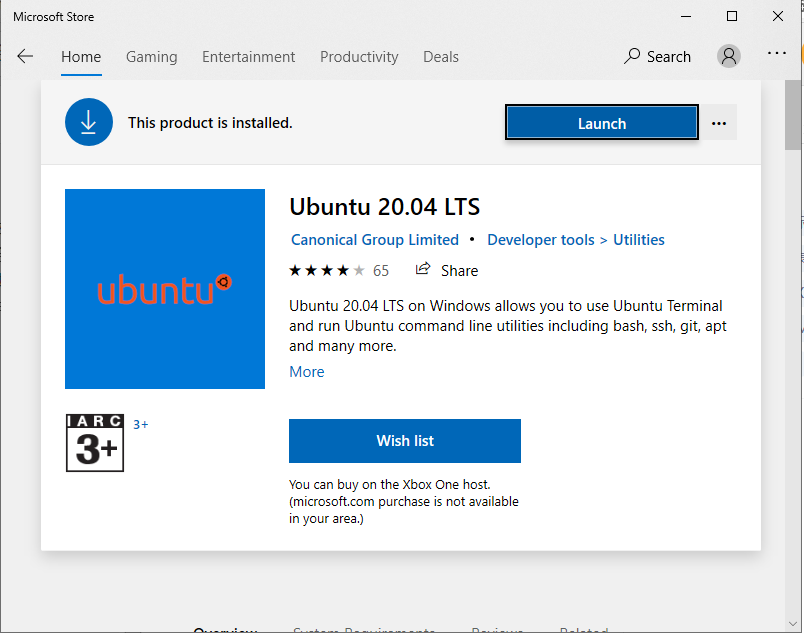
Task: Switch to the Gaming tab
Action: 151,57
